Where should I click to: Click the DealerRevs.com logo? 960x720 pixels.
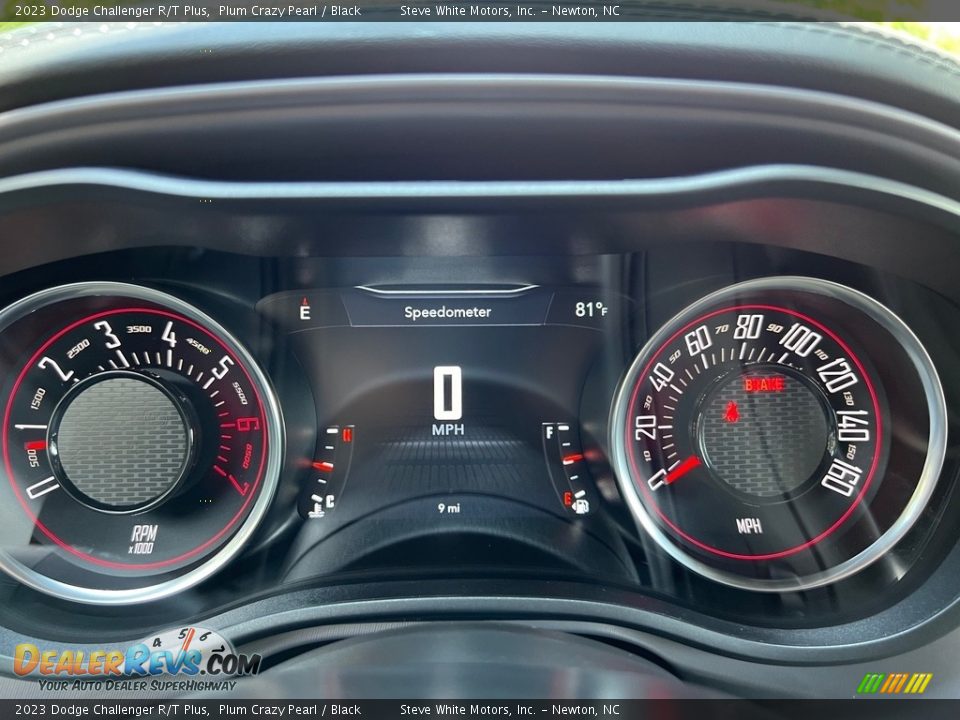coord(137,658)
